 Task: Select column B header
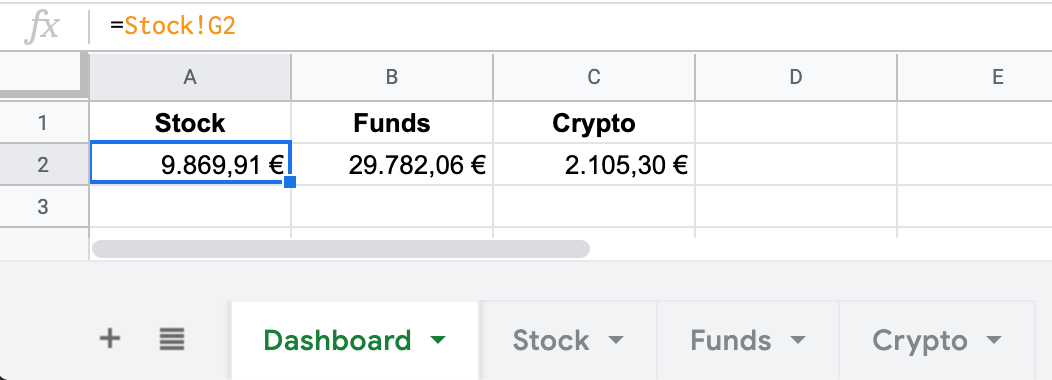tap(392, 77)
